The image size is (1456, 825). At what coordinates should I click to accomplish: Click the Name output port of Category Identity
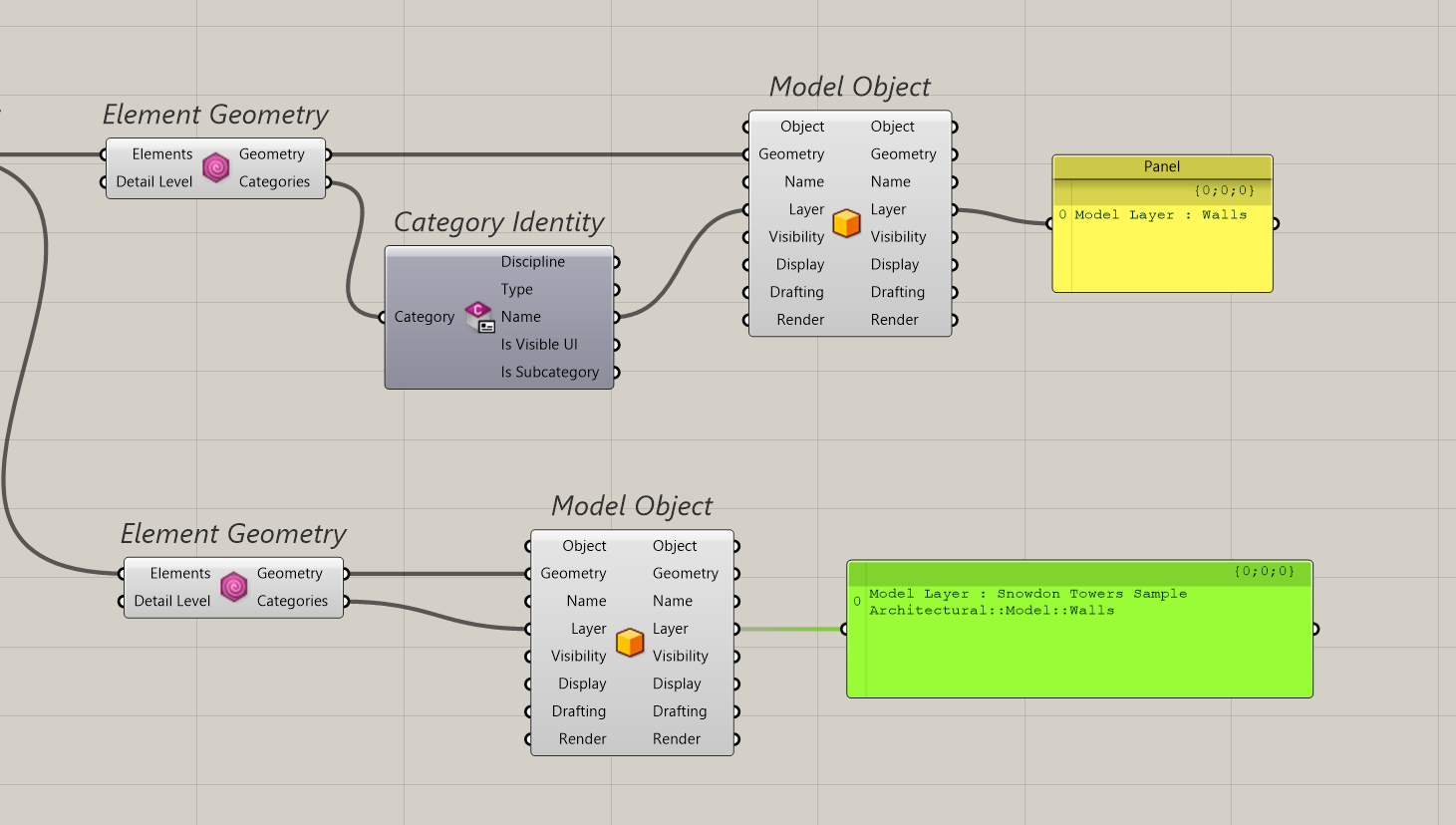617,316
